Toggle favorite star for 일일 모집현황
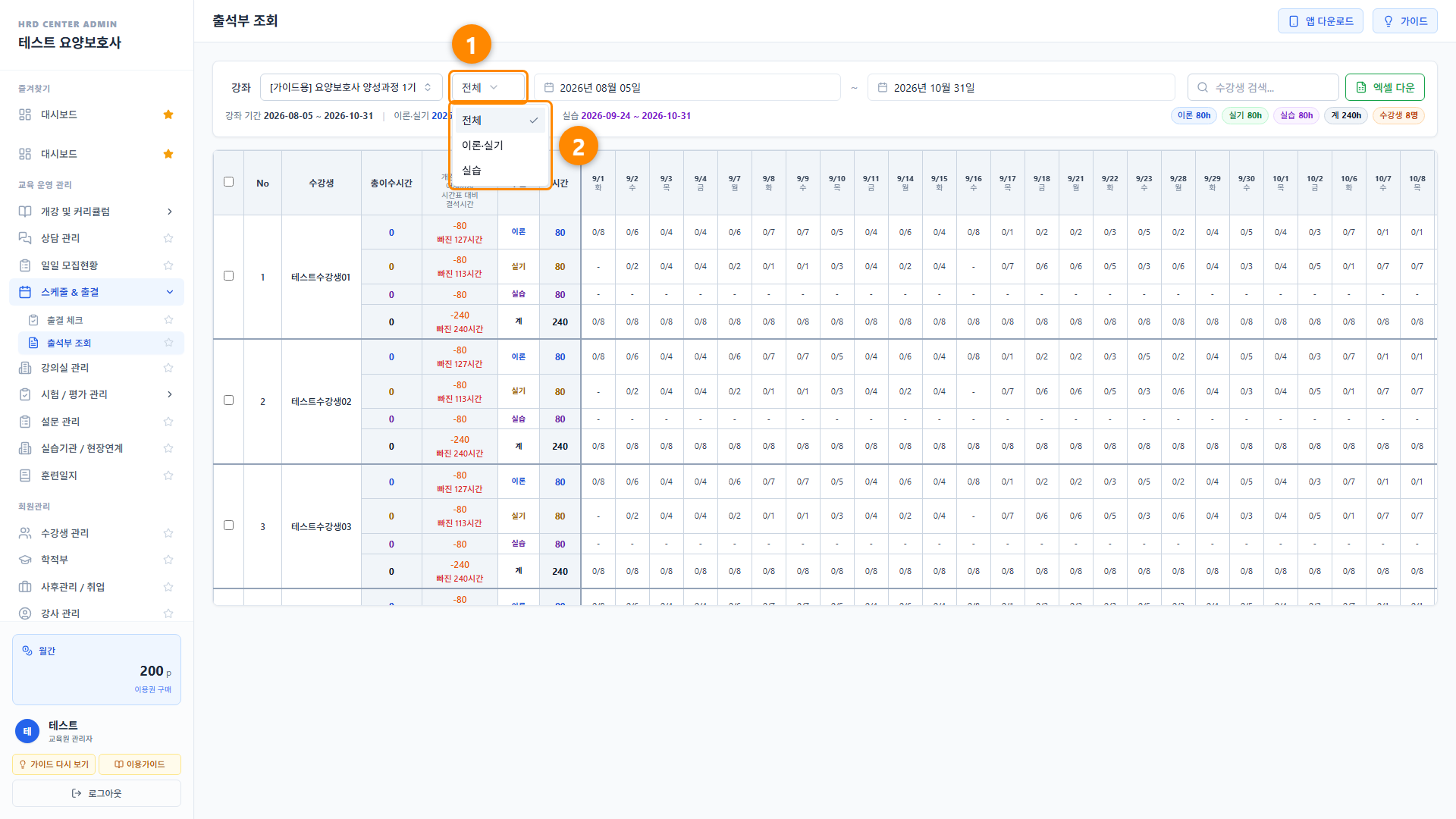 pos(168,265)
